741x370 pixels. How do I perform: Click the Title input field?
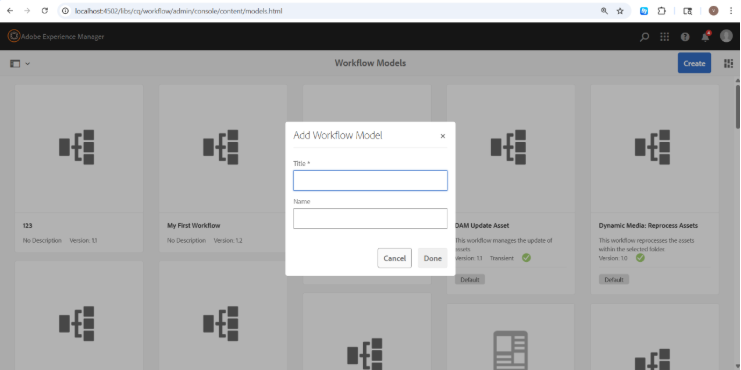pyautogui.click(x=370, y=181)
